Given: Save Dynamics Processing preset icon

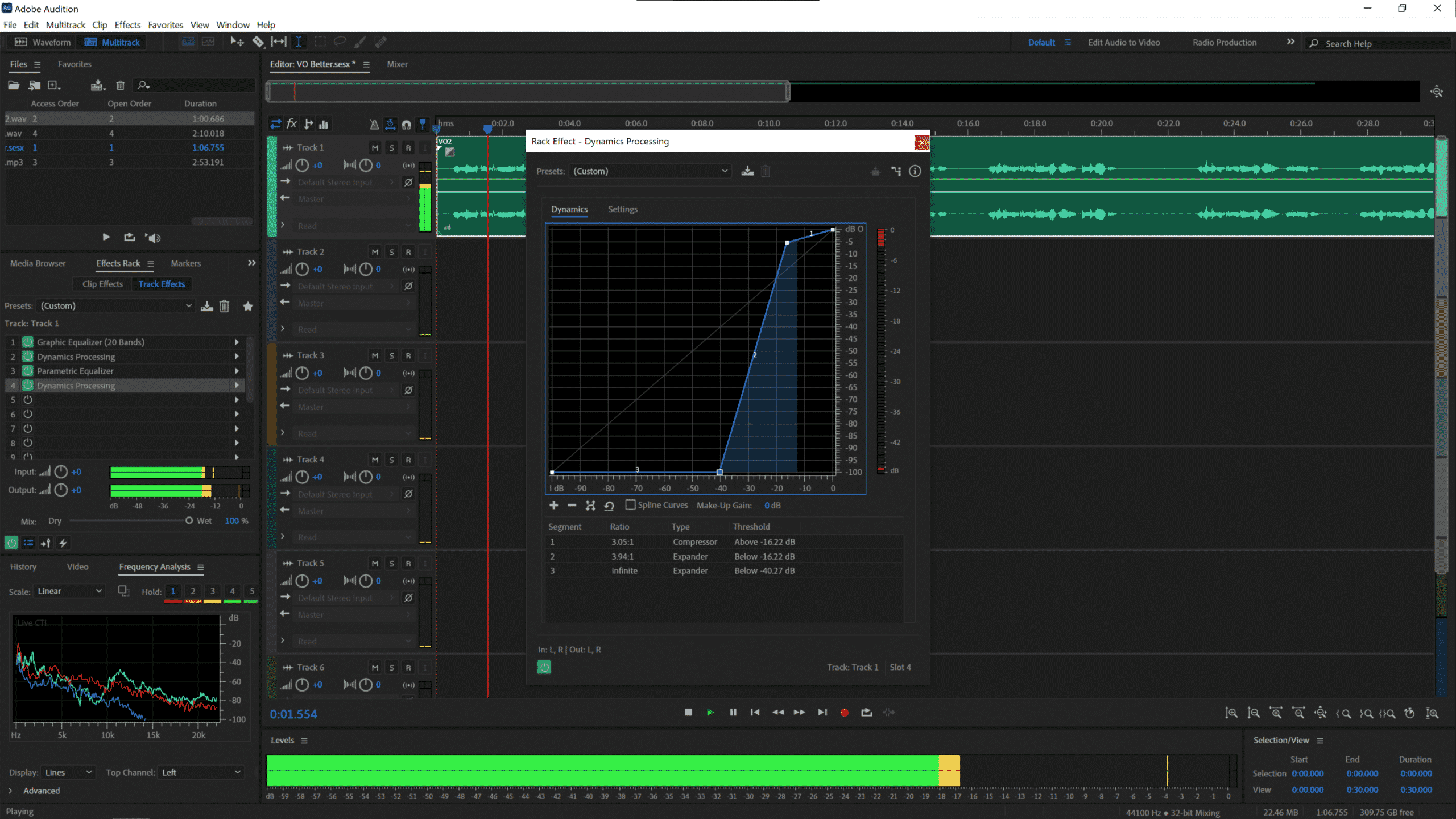Looking at the screenshot, I should click(x=747, y=171).
